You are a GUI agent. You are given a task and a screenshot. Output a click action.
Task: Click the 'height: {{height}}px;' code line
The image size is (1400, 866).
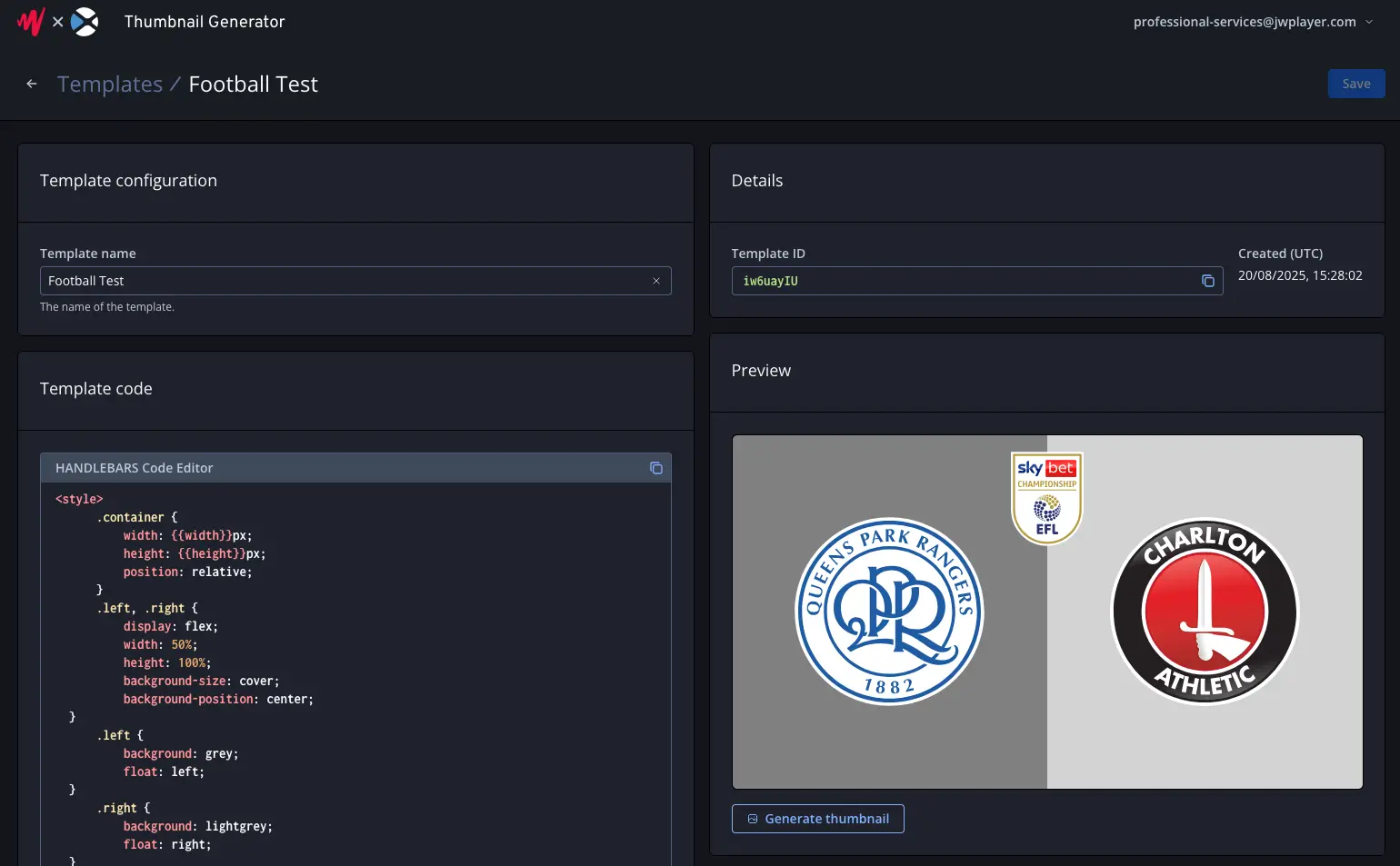pos(195,553)
